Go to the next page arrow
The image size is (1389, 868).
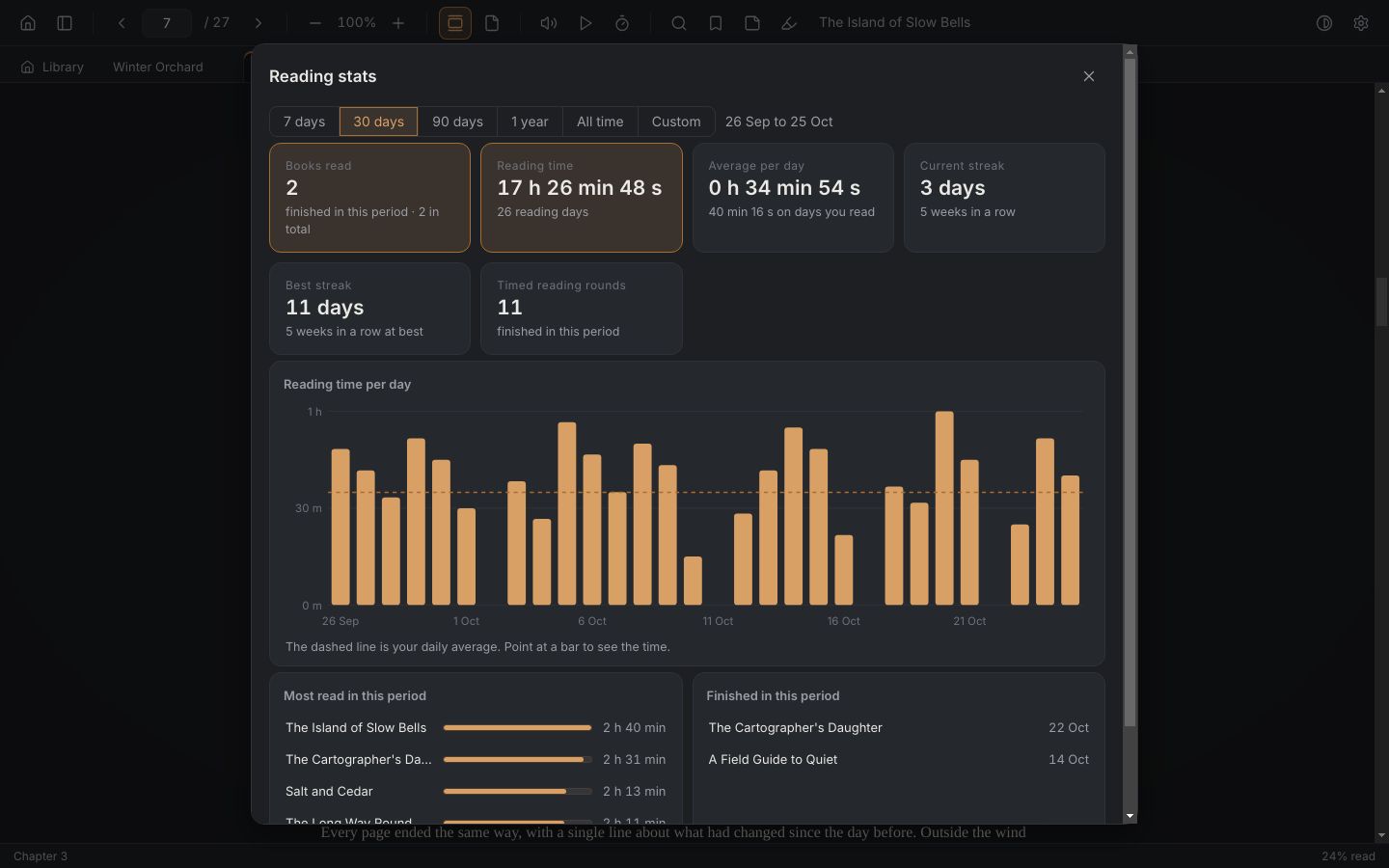259,23
